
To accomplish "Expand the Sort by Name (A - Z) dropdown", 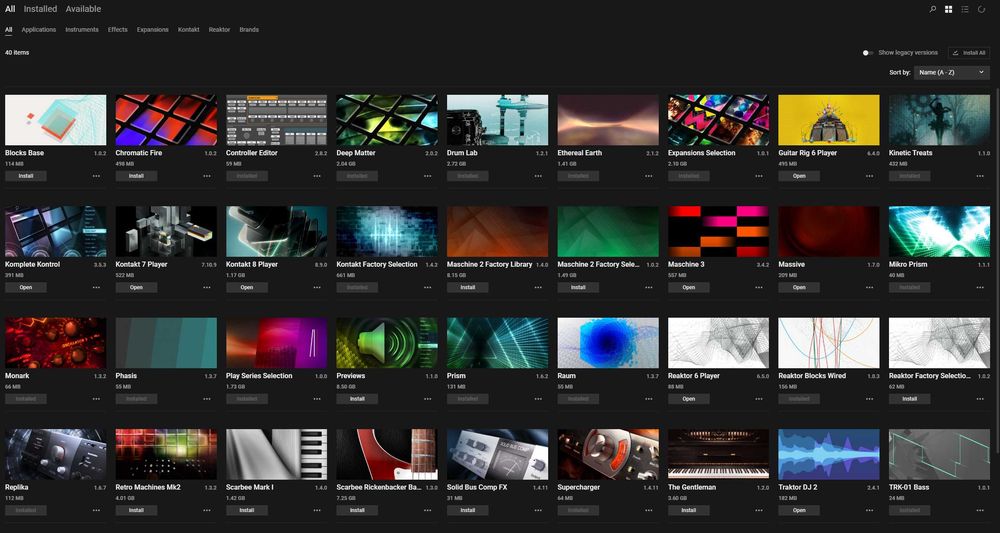I will (x=952, y=73).
